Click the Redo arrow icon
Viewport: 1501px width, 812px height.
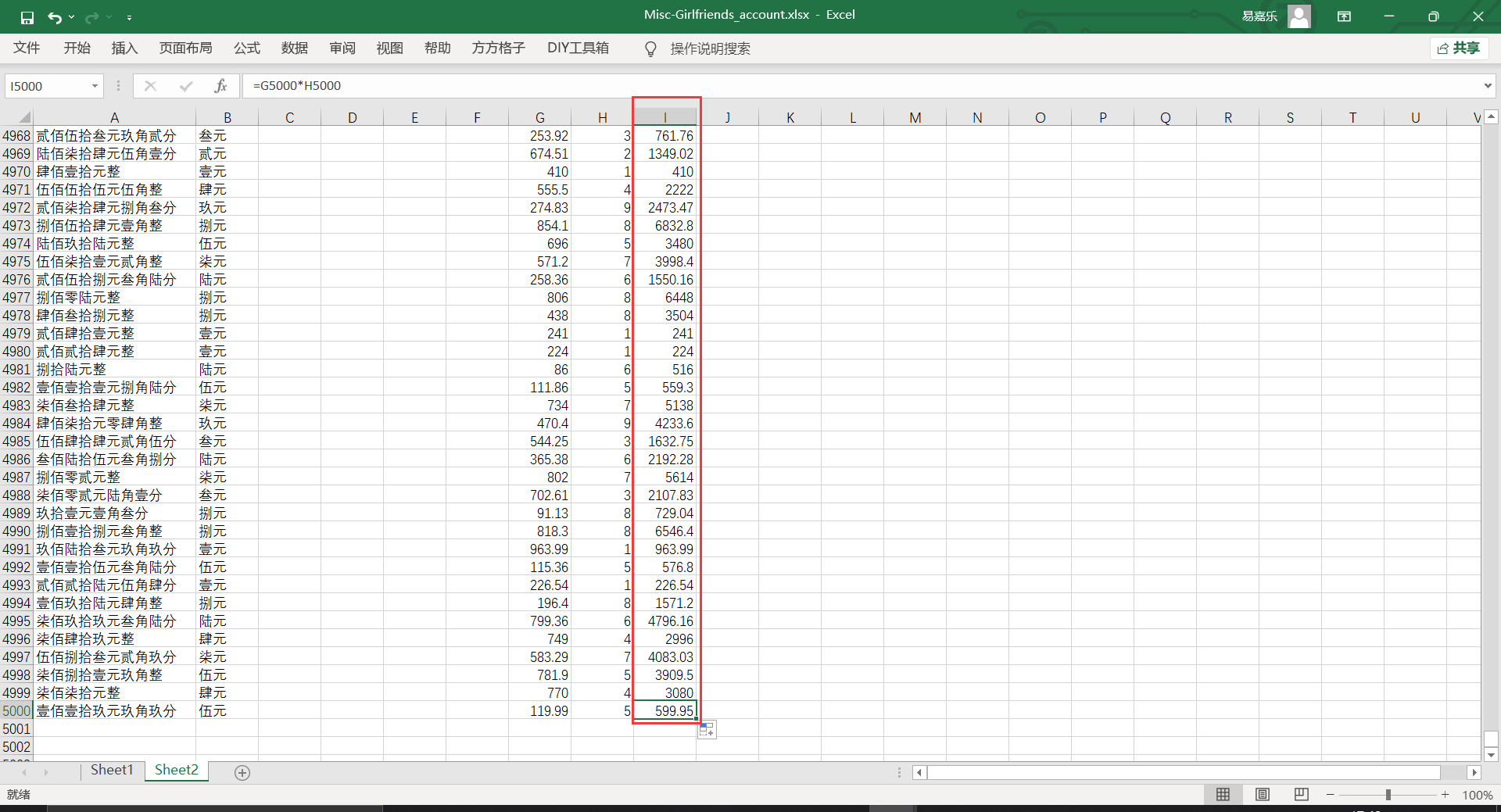92,17
